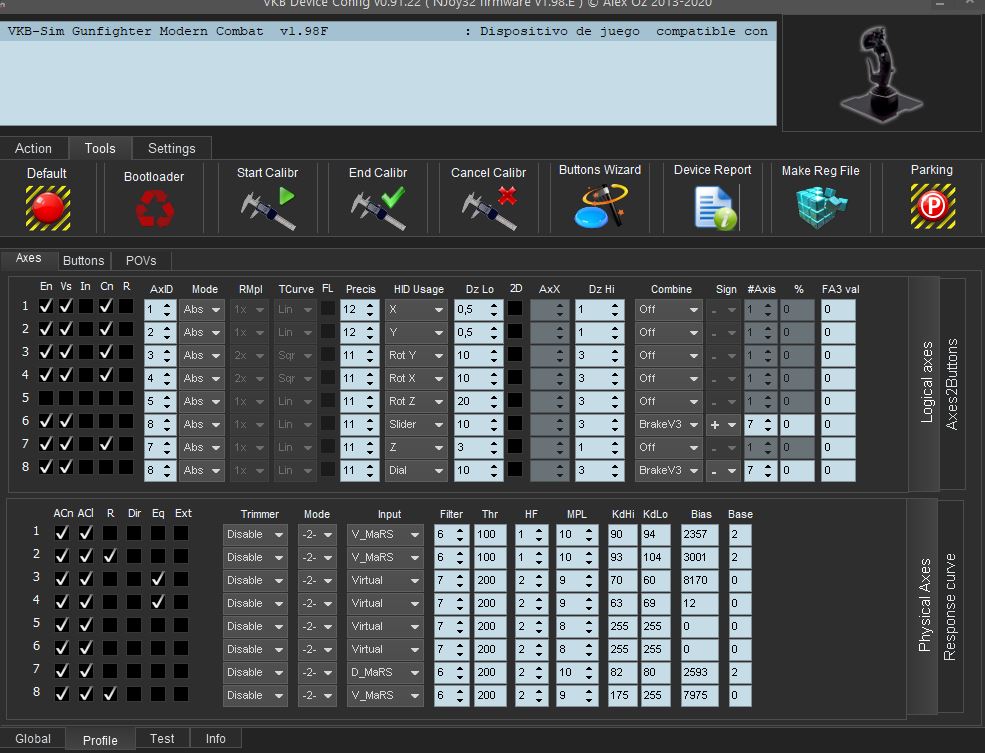The width and height of the screenshot is (985, 753).
Task: Activate the Parking icon
Action: coord(932,206)
